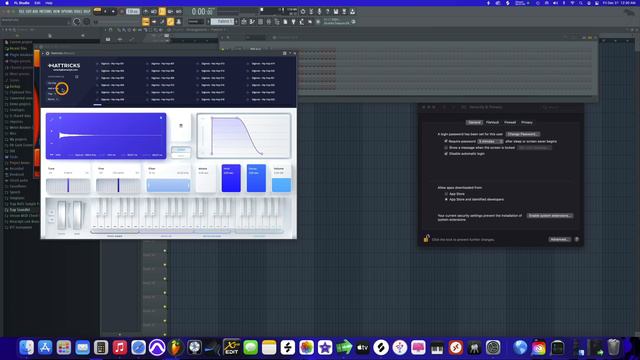
Task: Open FL Studio fruit icon in dock
Action: (x=176, y=348)
